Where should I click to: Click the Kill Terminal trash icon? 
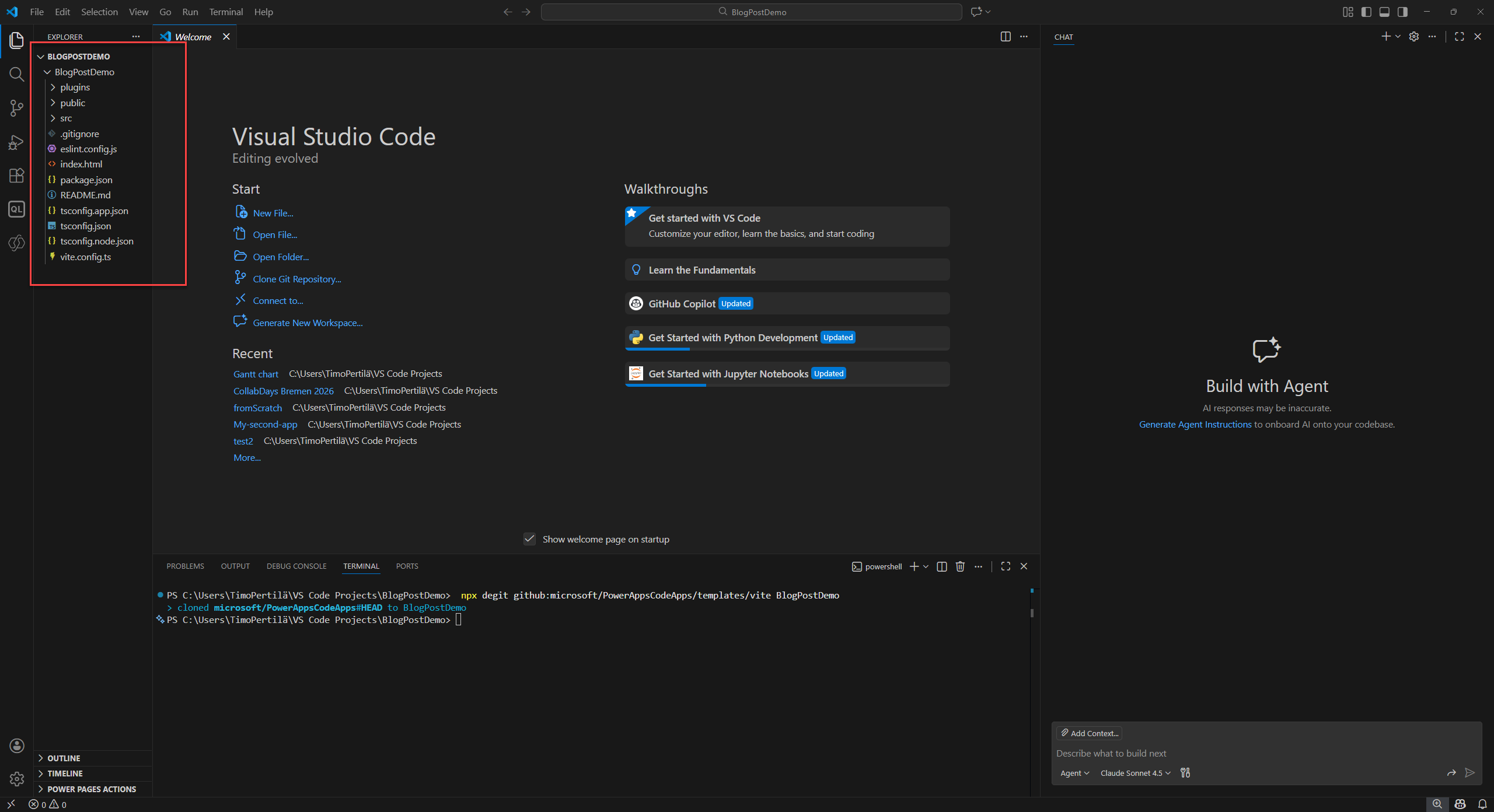point(960,566)
